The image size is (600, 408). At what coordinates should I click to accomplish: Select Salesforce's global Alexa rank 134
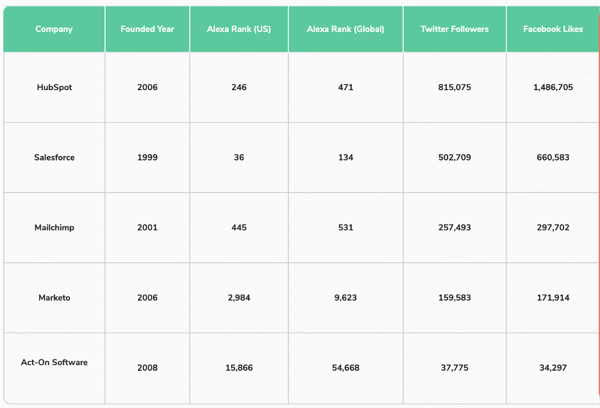(x=345, y=158)
